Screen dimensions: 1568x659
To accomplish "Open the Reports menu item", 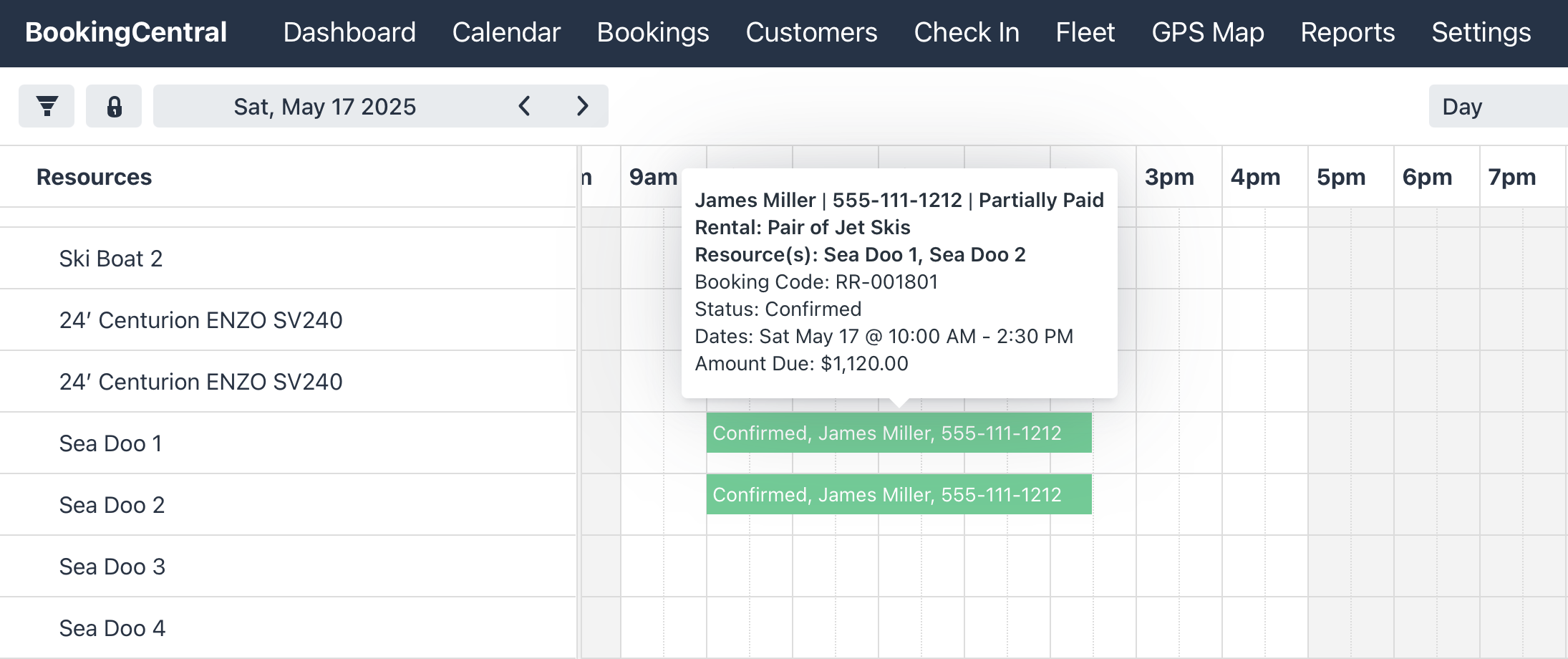I will point(1348,32).
